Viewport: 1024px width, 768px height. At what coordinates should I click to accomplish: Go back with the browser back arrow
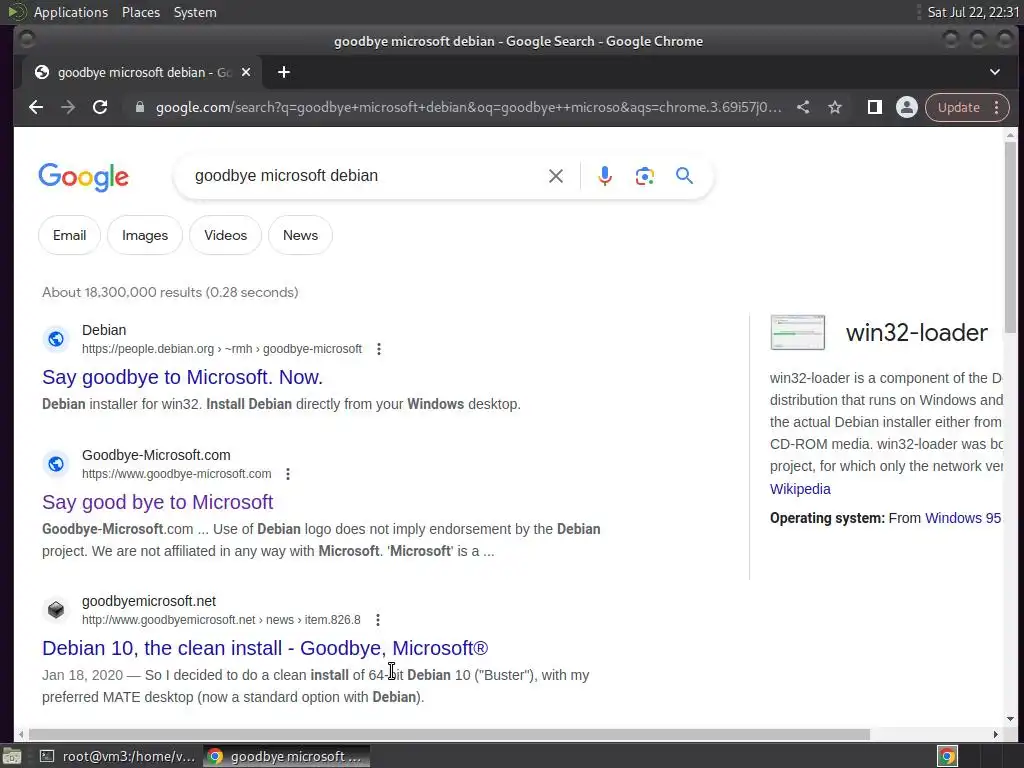point(36,107)
